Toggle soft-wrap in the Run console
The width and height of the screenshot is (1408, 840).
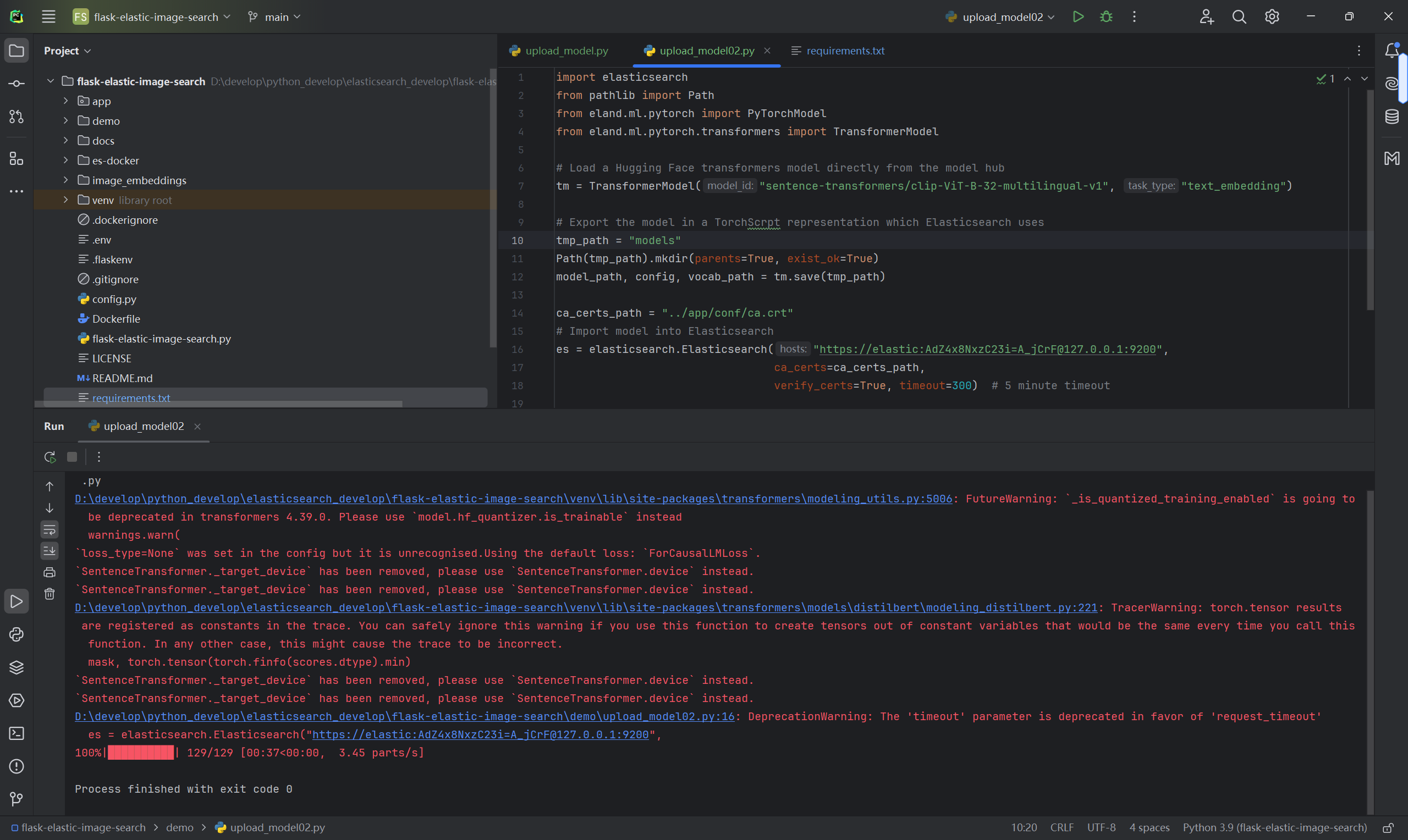[50, 530]
